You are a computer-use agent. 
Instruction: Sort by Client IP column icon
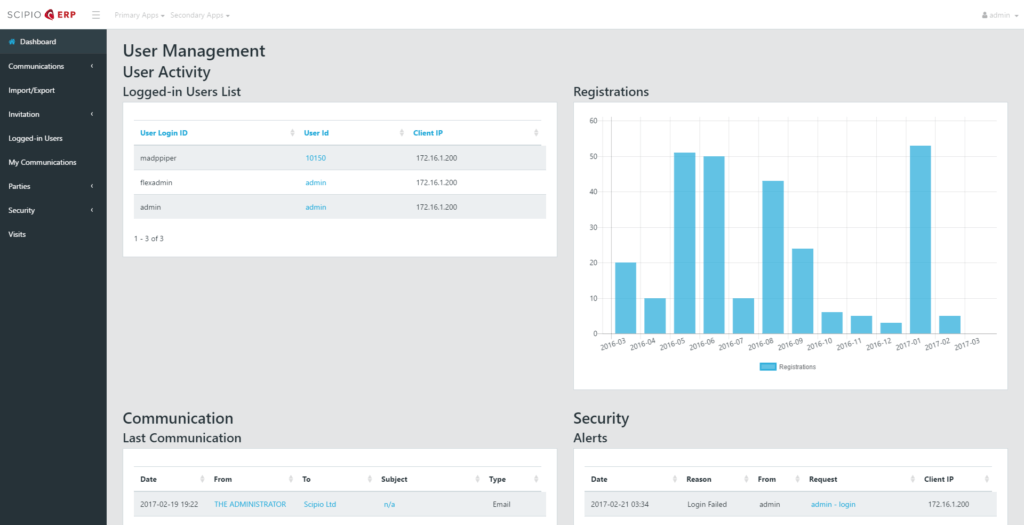click(537, 133)
